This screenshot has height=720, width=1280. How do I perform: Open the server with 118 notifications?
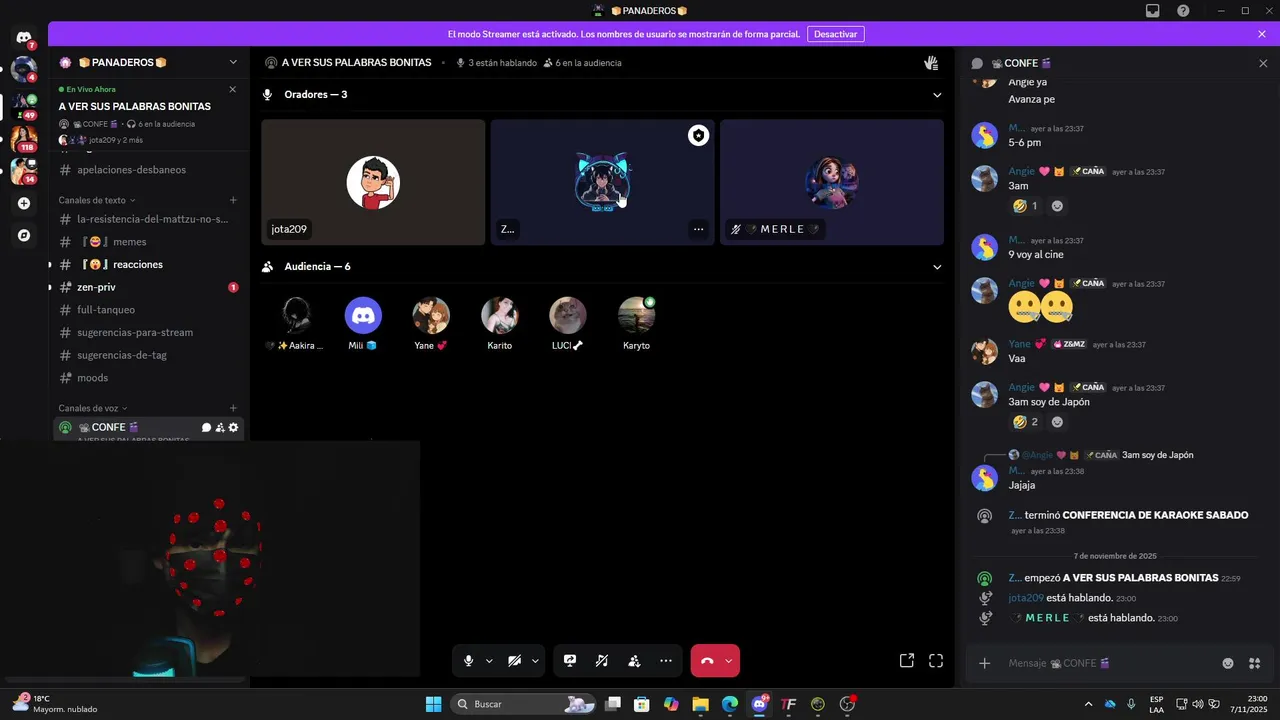pos(24,138)
